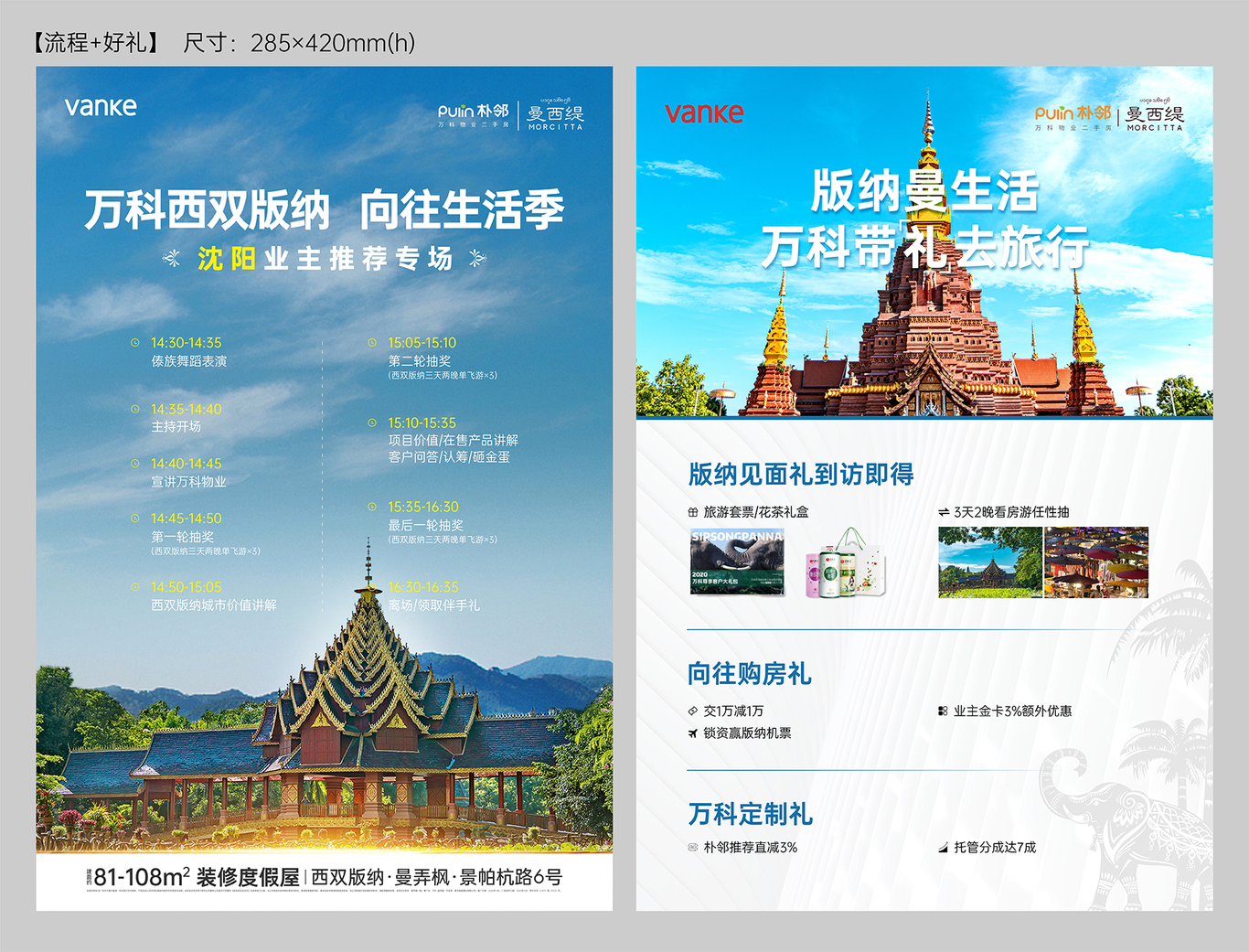Select headline 向往生活季
The image size is (1249, 952).
(462, 210)
